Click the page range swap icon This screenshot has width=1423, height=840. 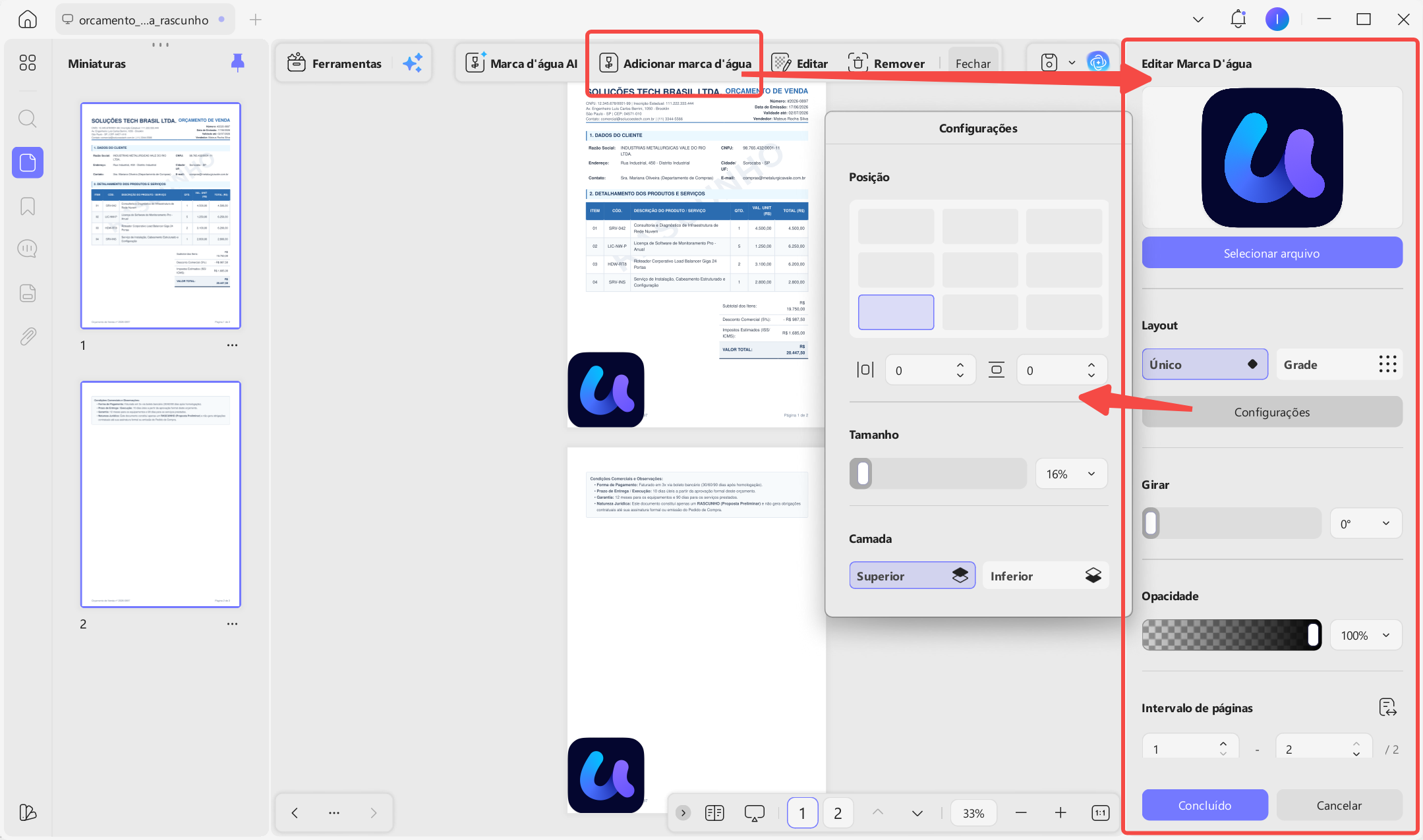click(x=1387, y=708)
